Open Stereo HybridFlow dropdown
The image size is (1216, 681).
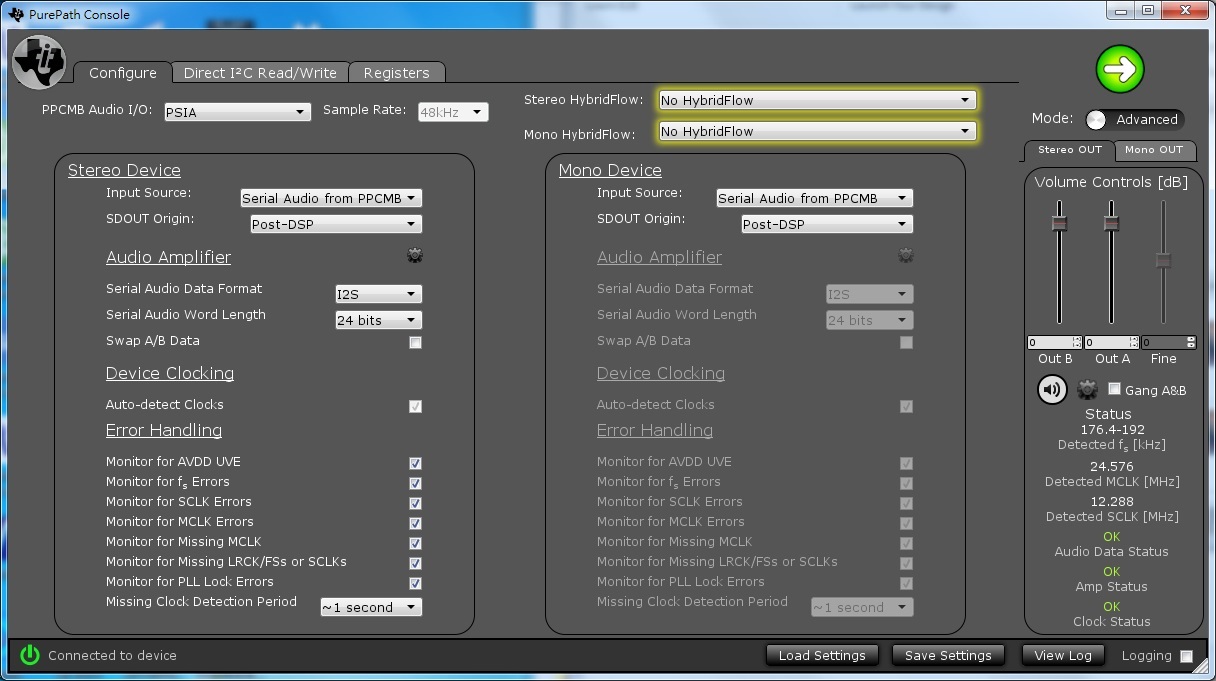(817, 100)
